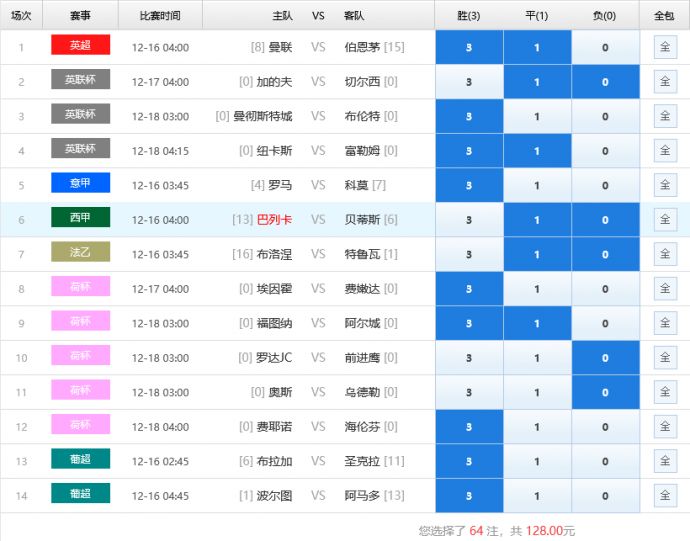The height and width of the screenshot is (541, 690).
Task: Toggle loss (0) for 奥斯 vs 乌德勒
Action: (x=605, y=393)
